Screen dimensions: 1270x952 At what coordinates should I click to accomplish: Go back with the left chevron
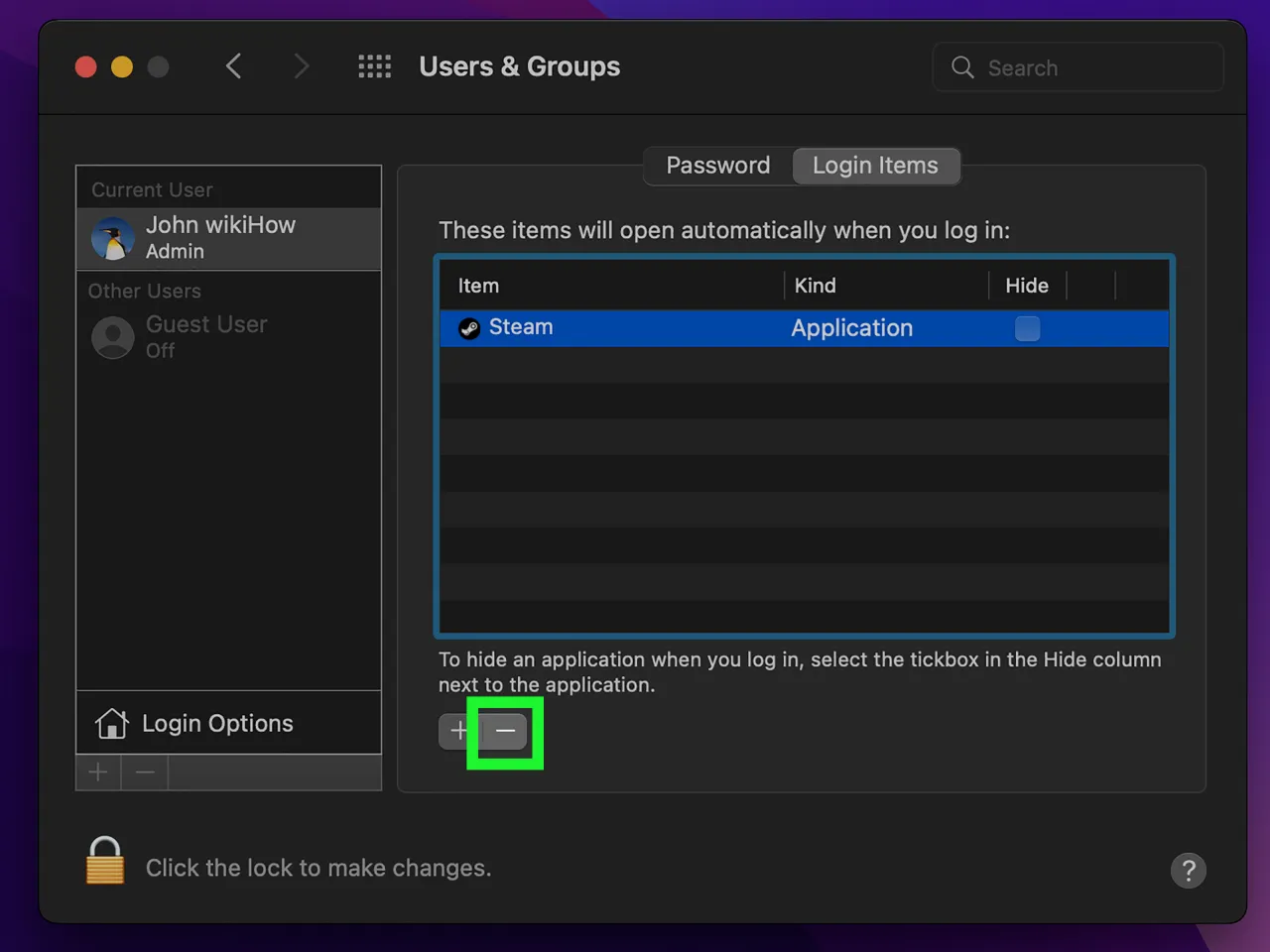click(234, 66)
